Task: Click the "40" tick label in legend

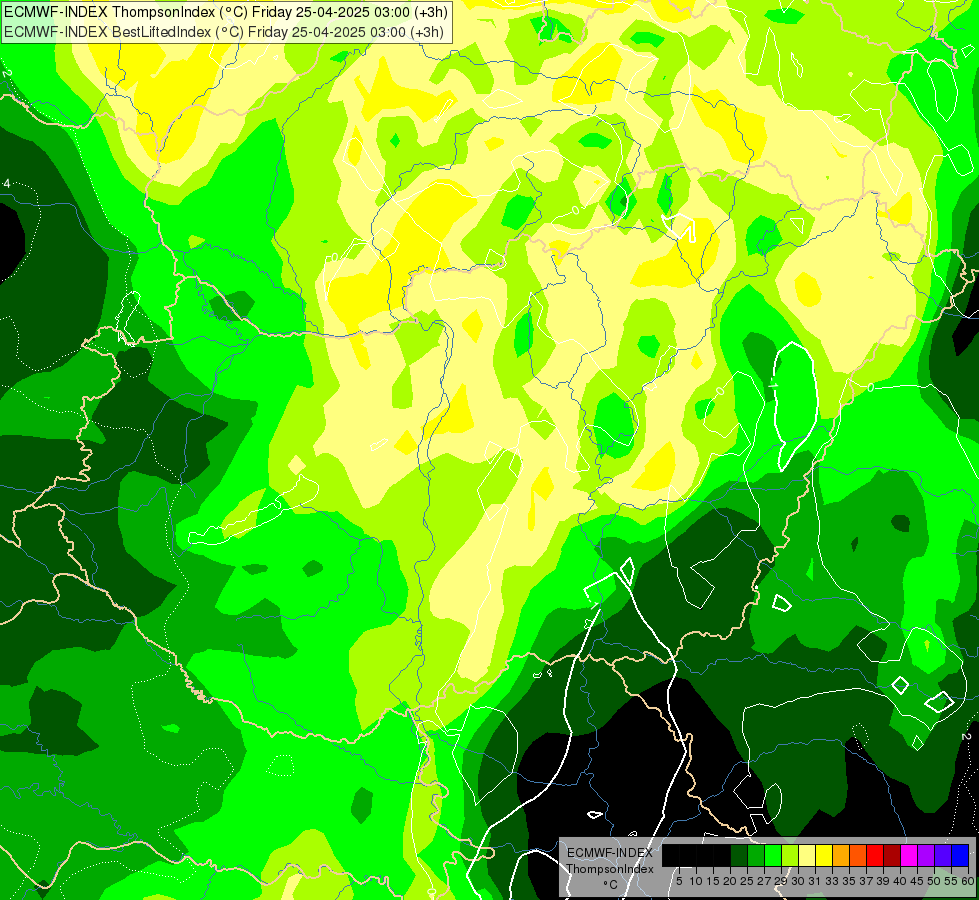Action: (x=900, y=881)
